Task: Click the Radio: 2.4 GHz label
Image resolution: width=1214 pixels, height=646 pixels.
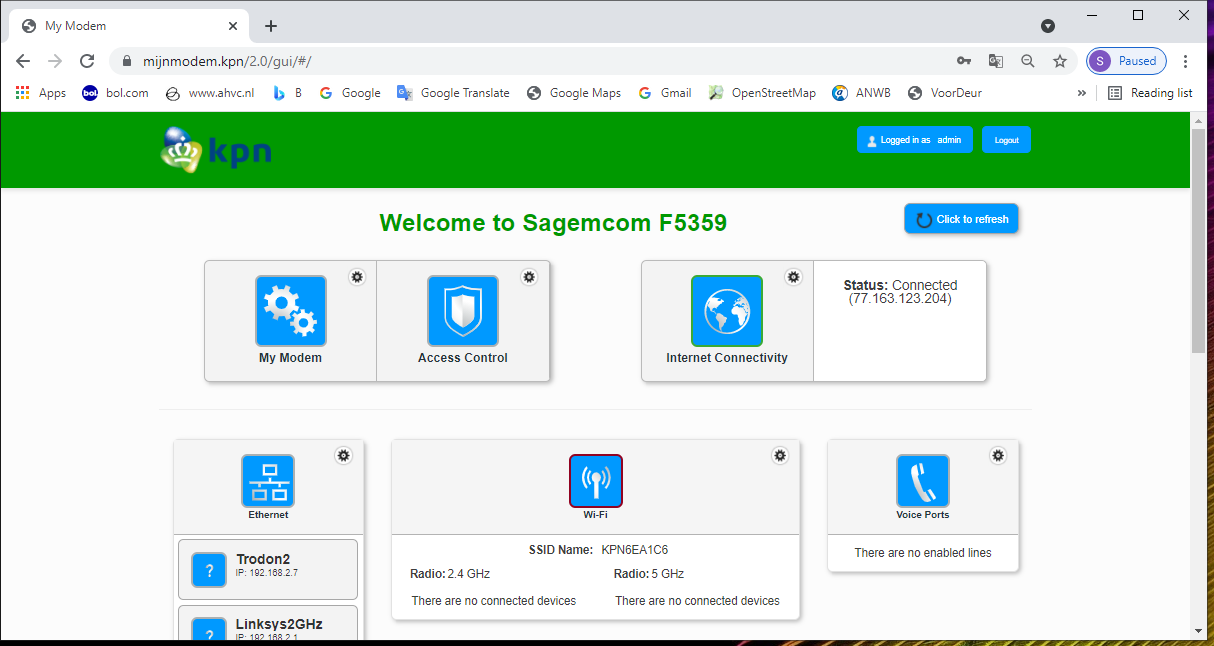Action: (x=450, y=574)
